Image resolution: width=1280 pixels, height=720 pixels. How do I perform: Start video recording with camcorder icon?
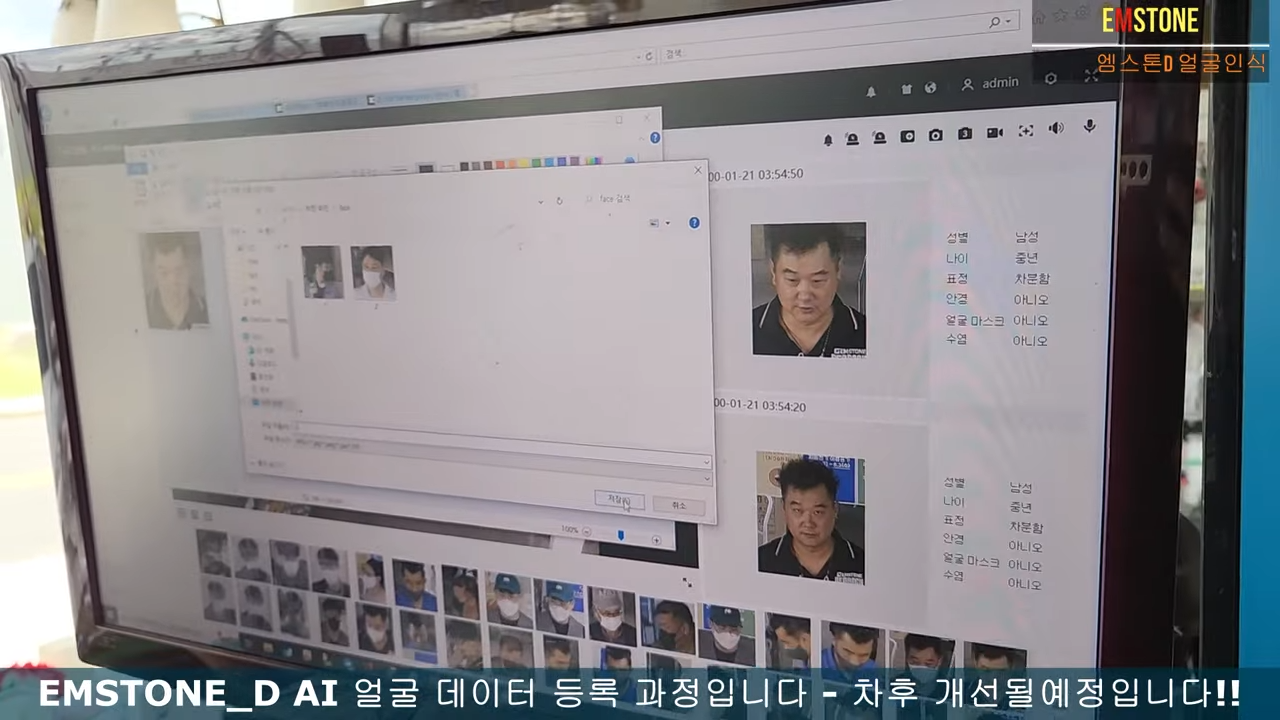(994, 133)
